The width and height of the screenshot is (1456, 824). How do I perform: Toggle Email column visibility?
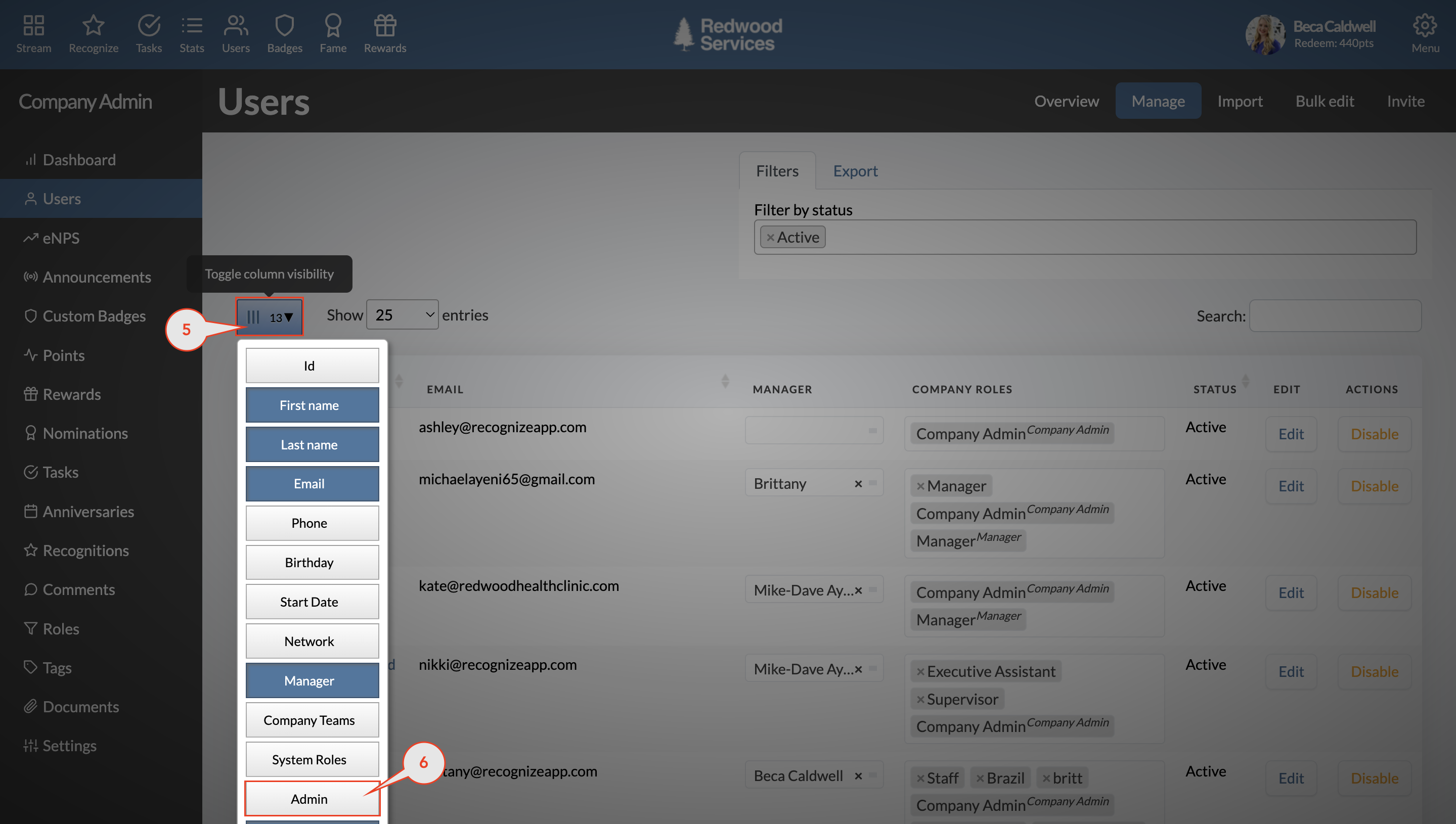click(312, 484)
